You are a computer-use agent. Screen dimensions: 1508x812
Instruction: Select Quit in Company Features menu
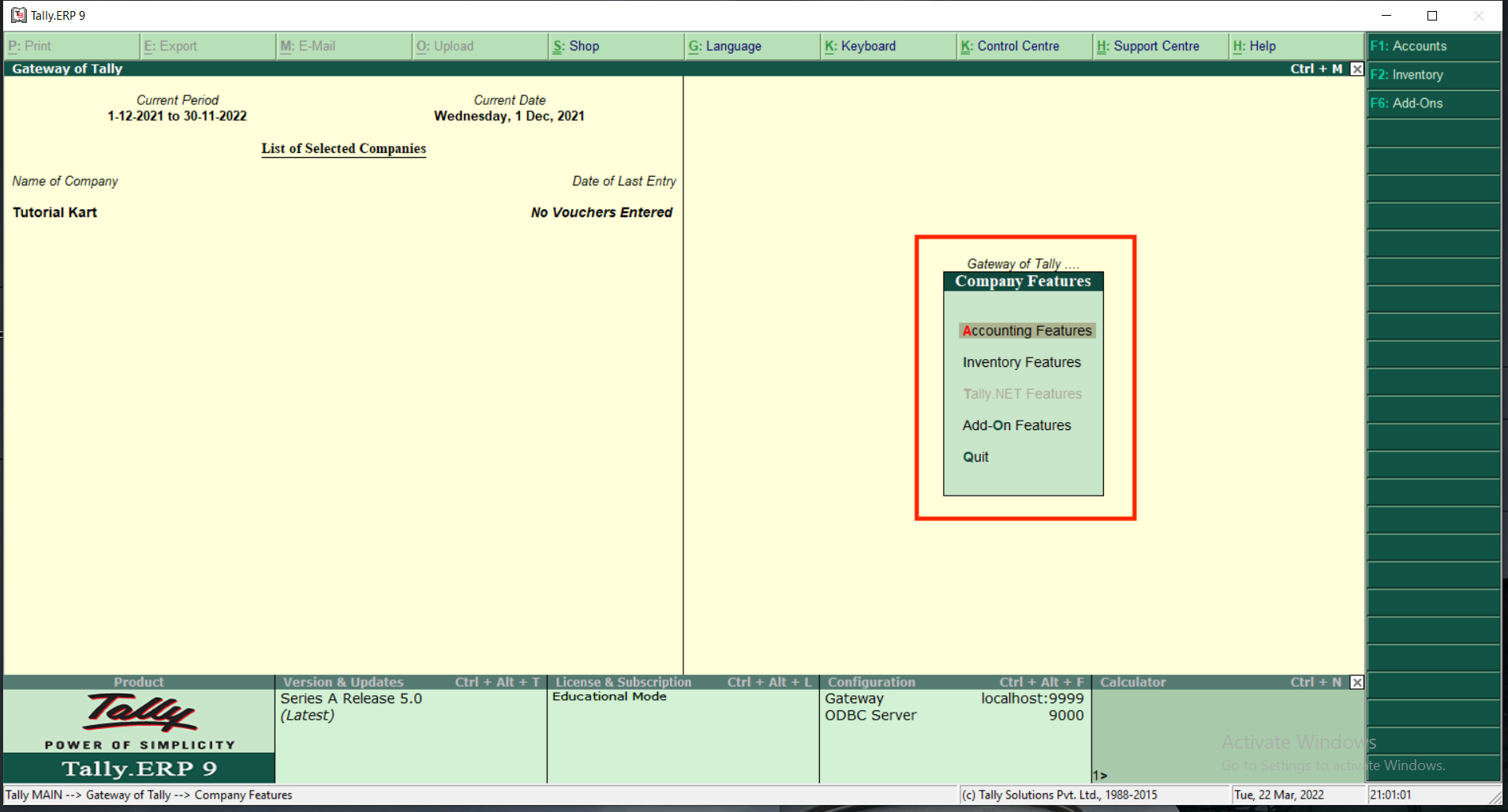(x=975, y=457)
